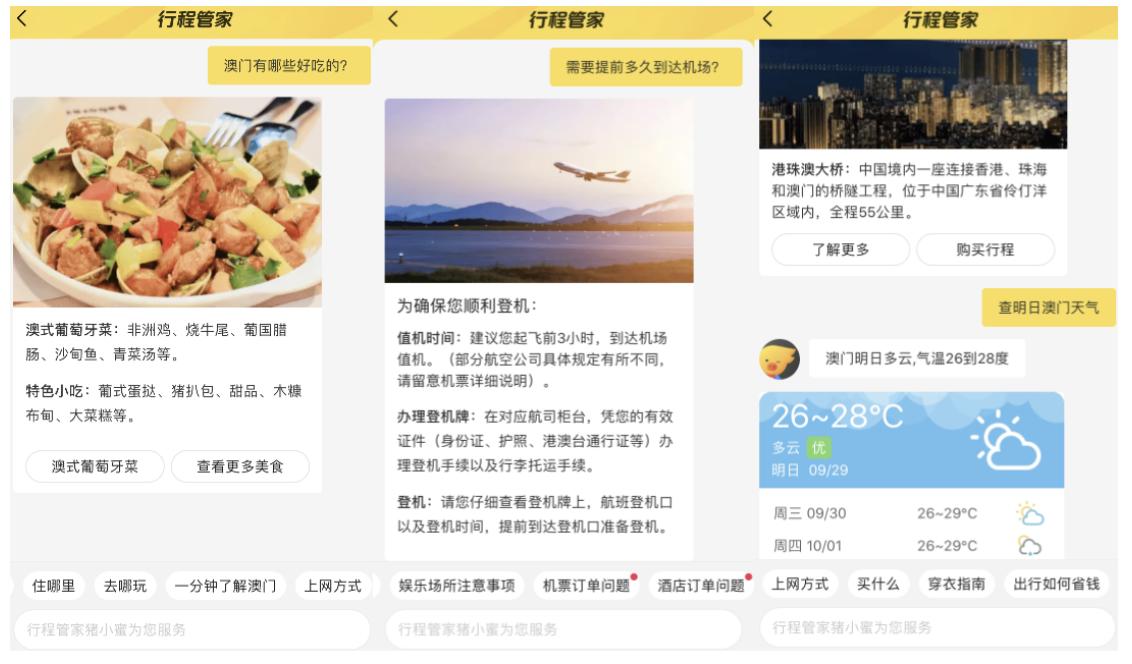Focus the left screen message input field

(x=192, y=629)
